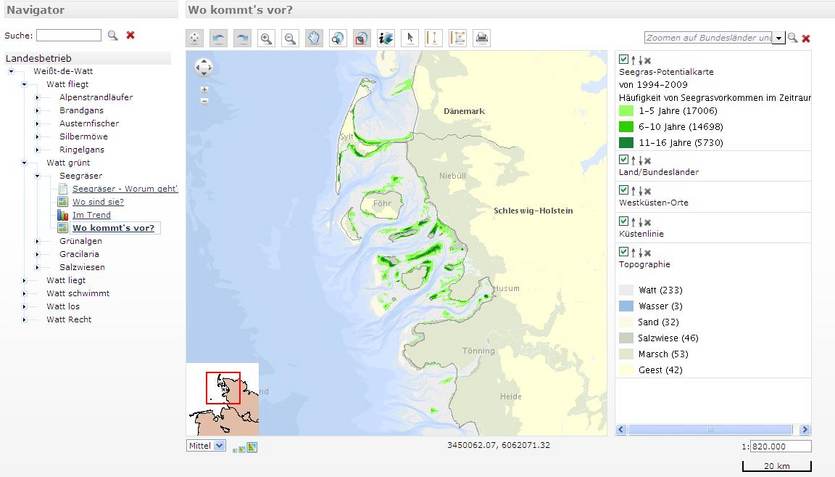Click the minus zoom button on map
Viewport: 835px width, 477px height.
(x=204, y=101)
